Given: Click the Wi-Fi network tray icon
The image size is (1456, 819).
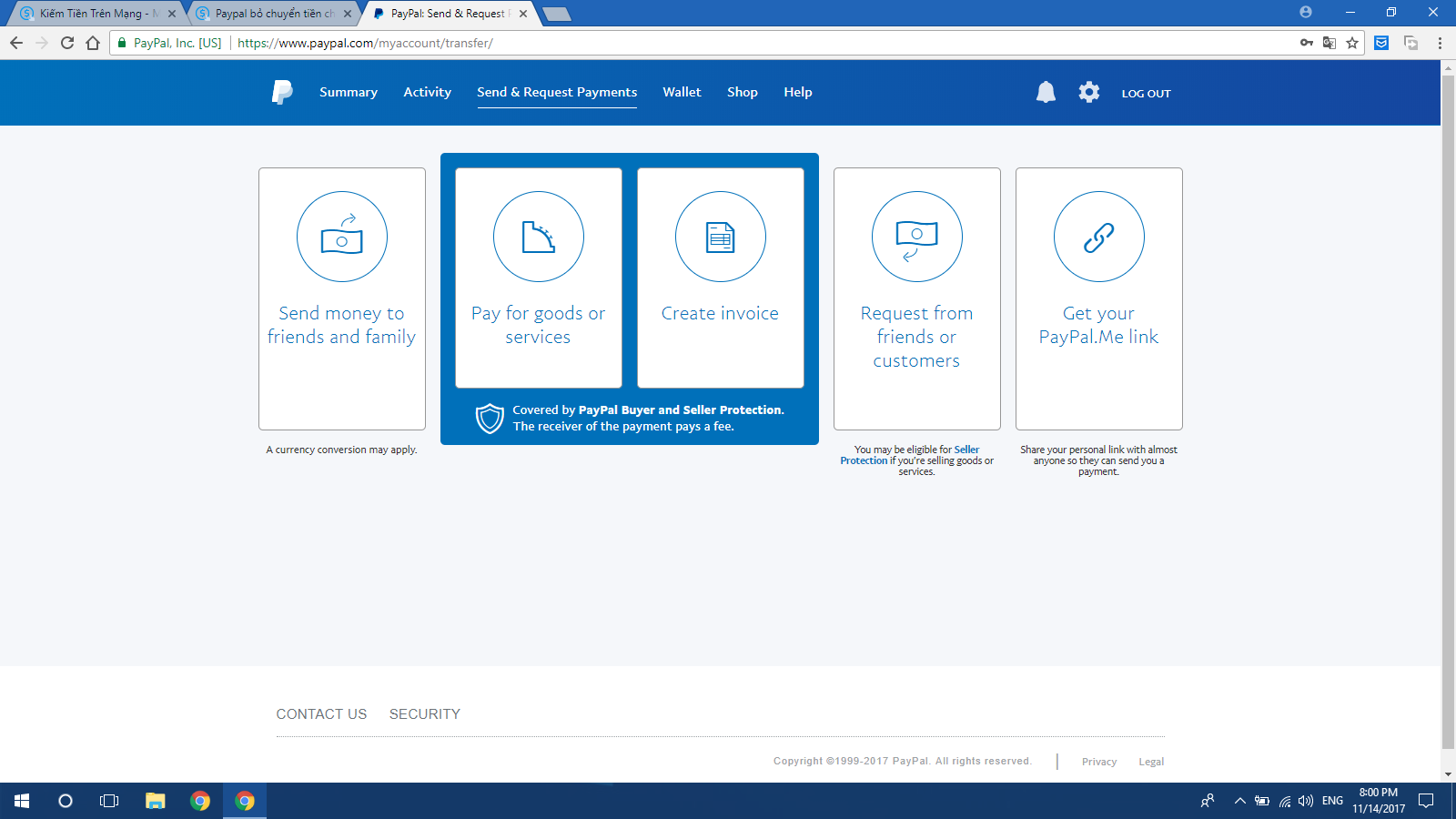Looking at the screenshot, I should click(x=1284, y=801).
